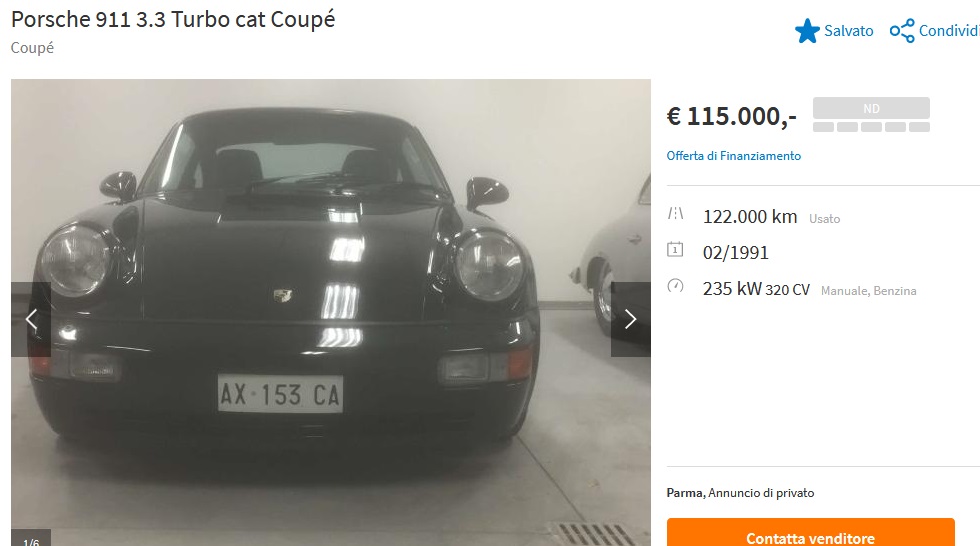Viewport: 980px width, 546px height.
Task: Click the main Porsche car photo
Action: click(331, 312)
